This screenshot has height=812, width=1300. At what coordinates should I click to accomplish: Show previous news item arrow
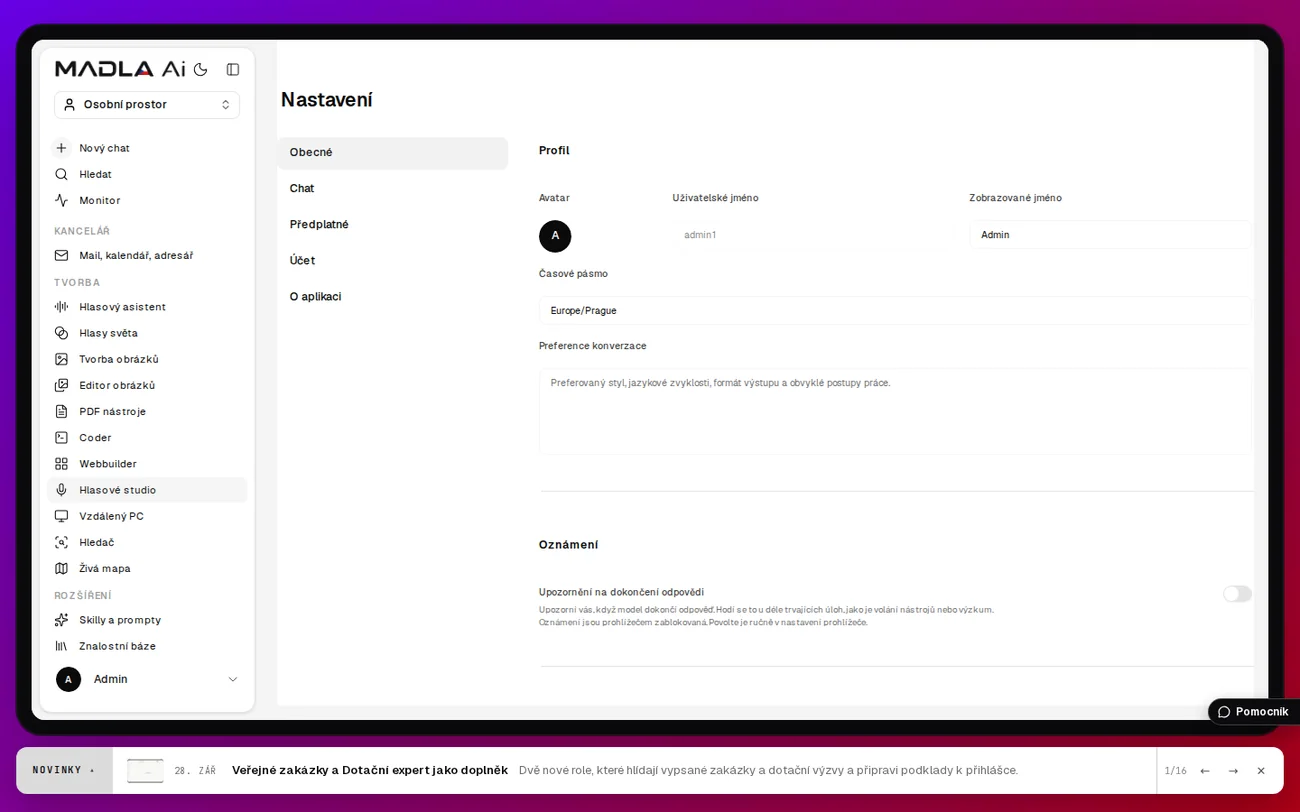pyautogui.click(x=1205, y=771)
